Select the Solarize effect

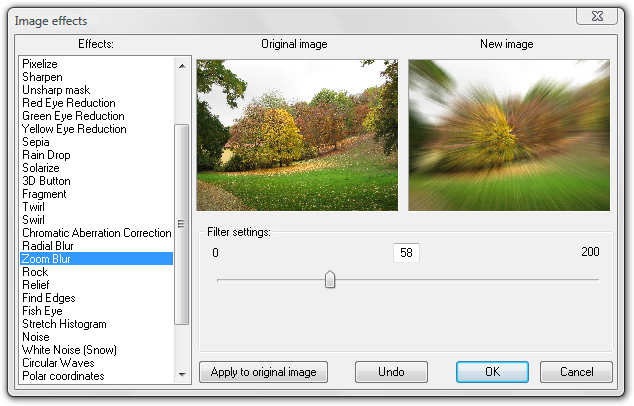96,168
